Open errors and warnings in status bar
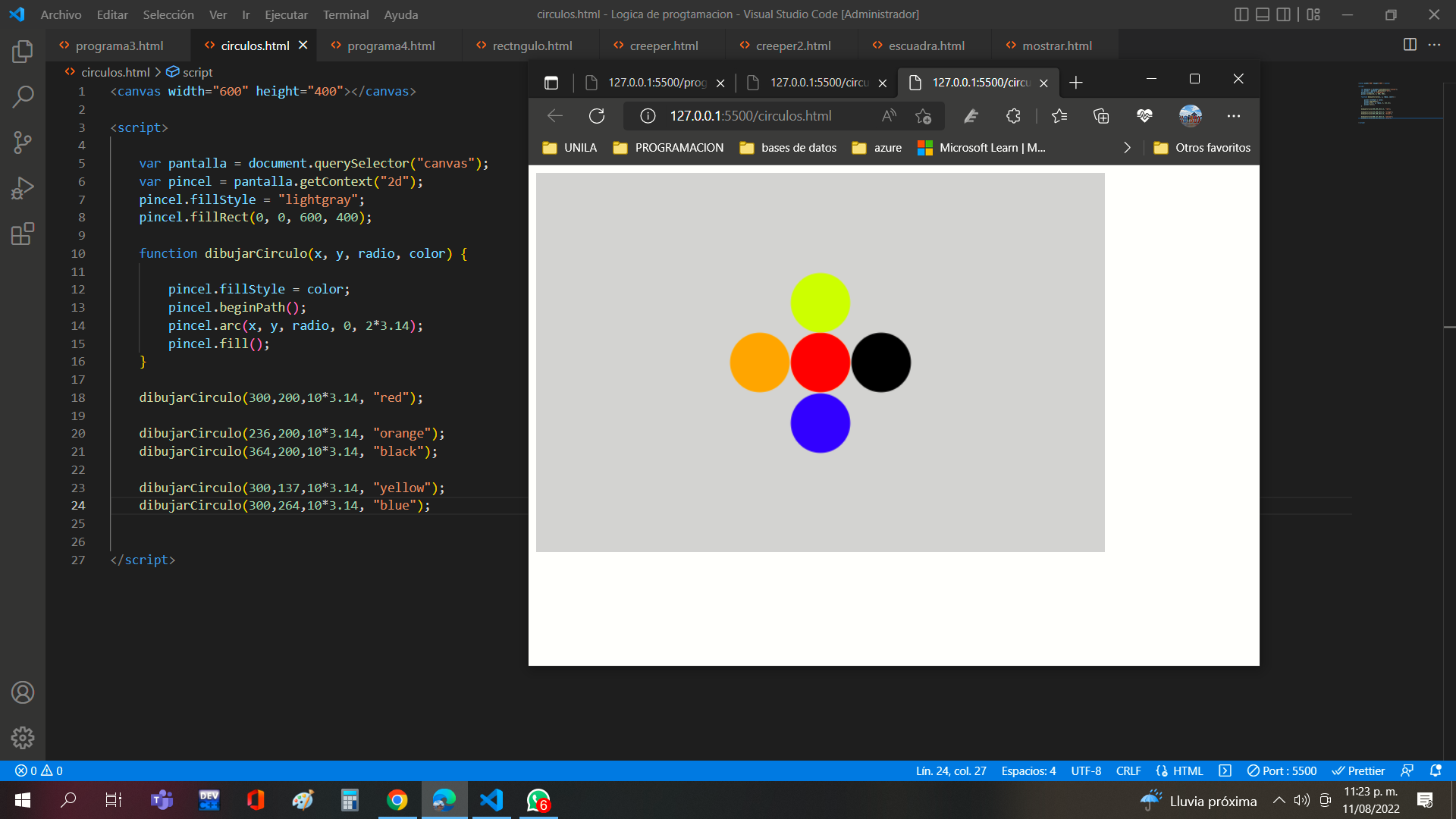 pos(39,770)
